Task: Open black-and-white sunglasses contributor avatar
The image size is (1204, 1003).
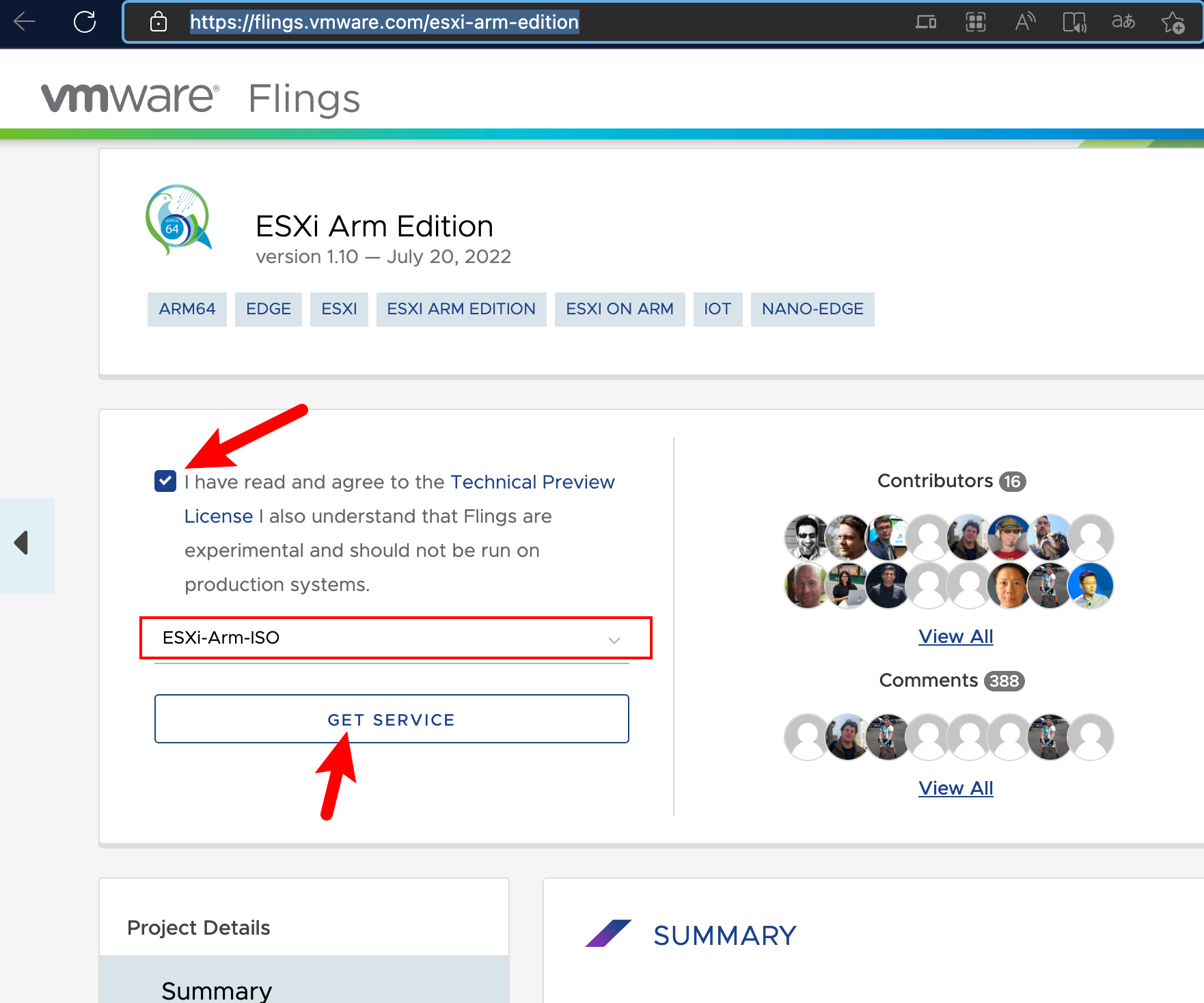Action: pyautogui.click(x=807, y=537)
